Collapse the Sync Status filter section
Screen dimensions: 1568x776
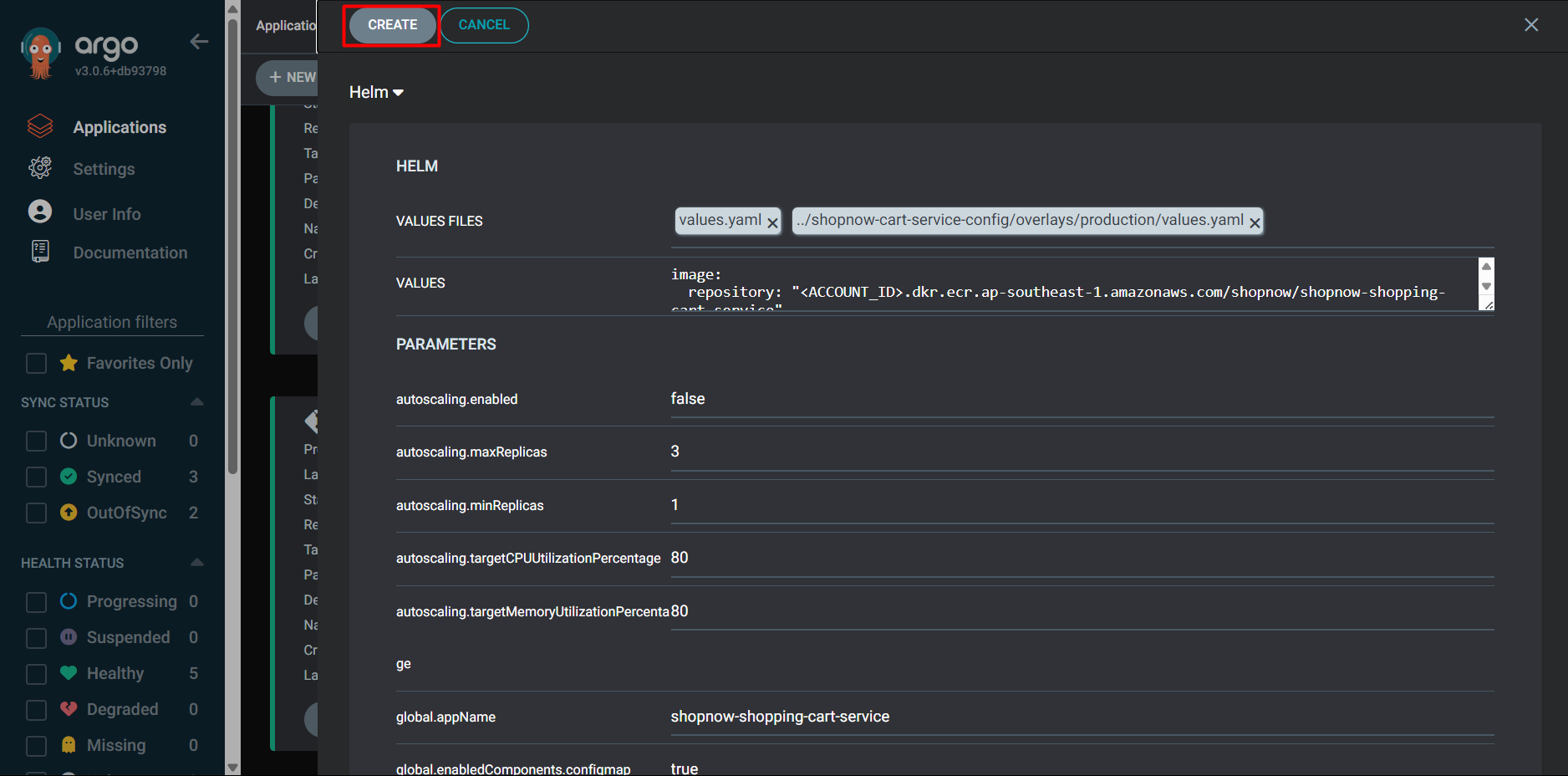(x=197, y=402)
